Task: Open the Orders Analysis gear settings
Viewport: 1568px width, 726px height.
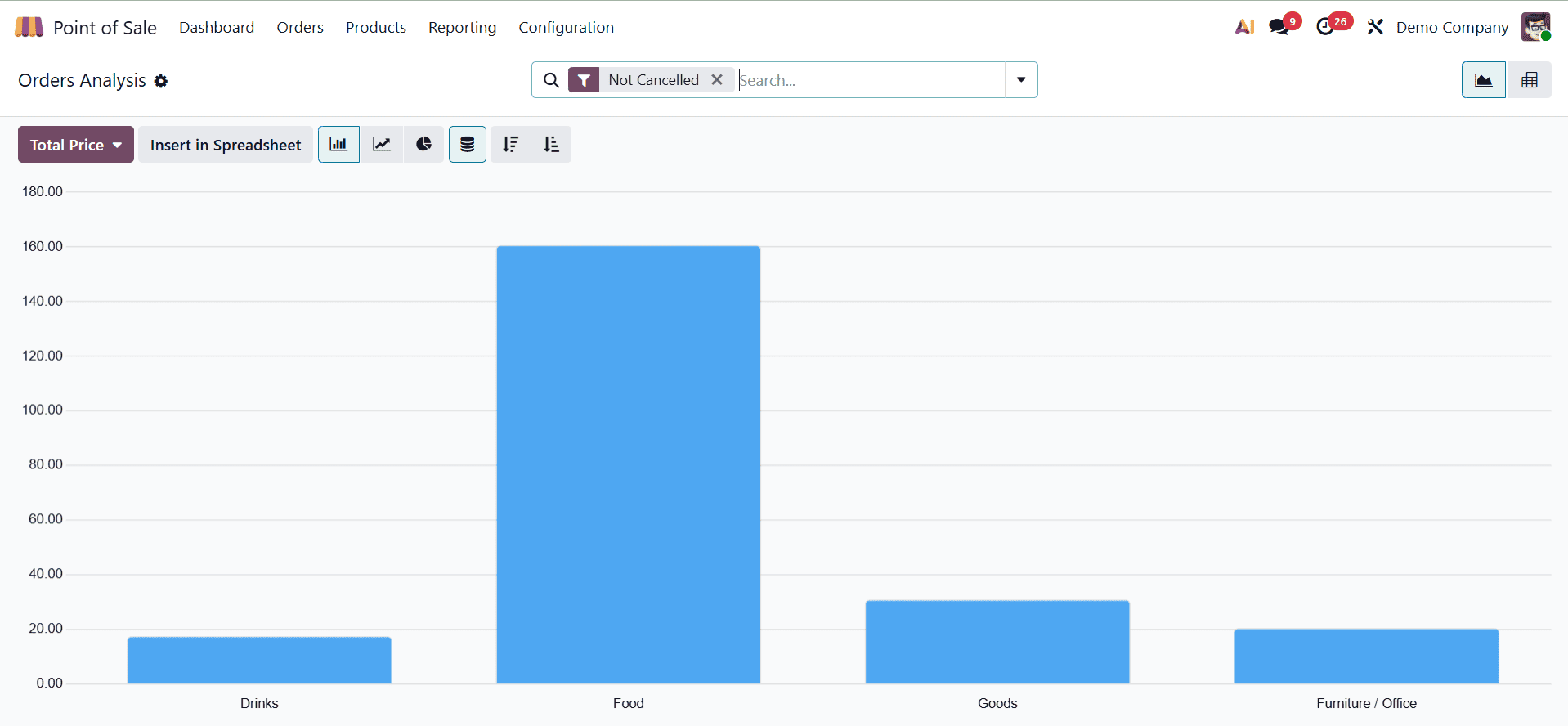Action: [161, 81]
